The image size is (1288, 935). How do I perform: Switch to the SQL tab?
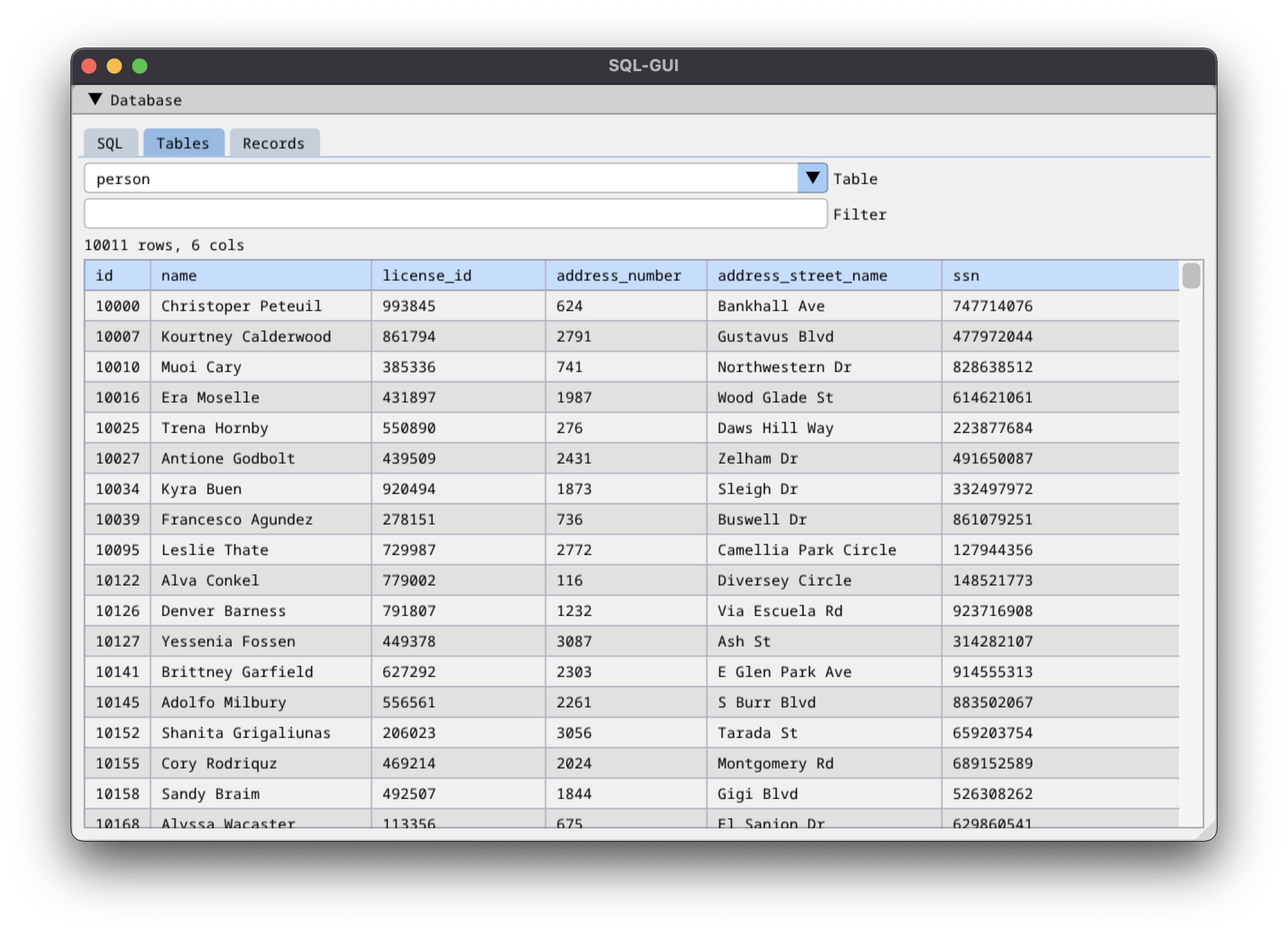(x=110, y=143)
